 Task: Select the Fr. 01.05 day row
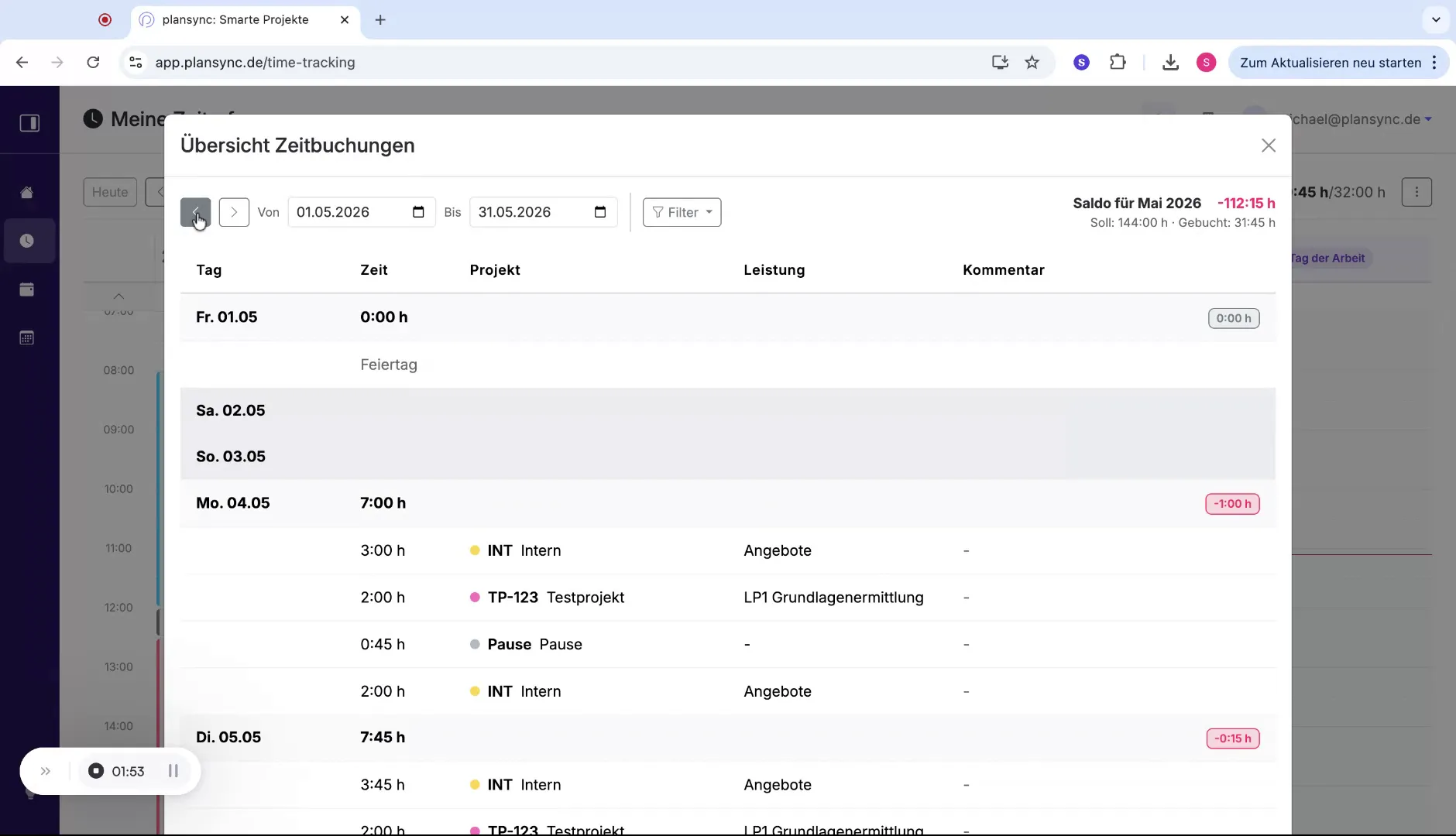[728, 317]
